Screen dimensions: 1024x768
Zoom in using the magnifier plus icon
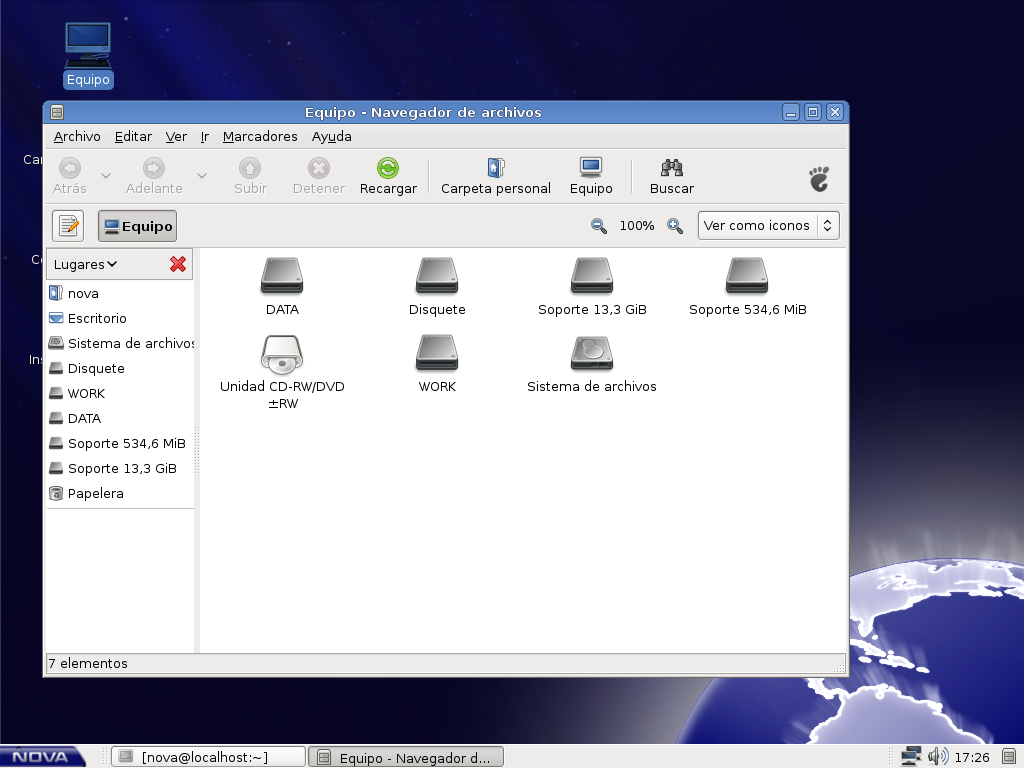tap(674, 226)
